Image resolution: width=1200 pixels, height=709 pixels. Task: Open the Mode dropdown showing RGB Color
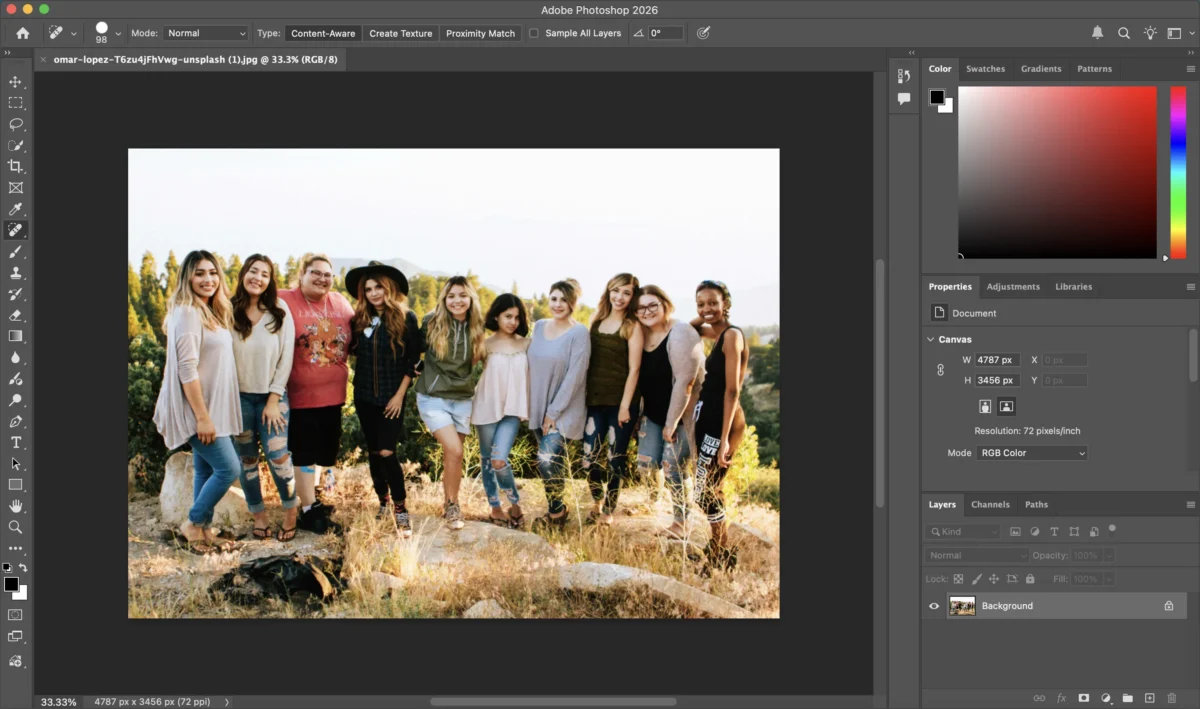(x=1032, y=452)
